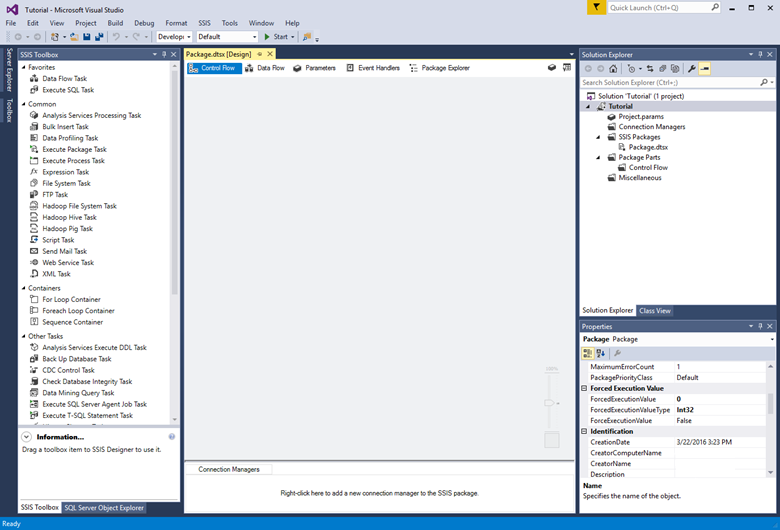Click the Open File folder icon
The width and height of the screenshot is (780, 530).
coord(74,37)
